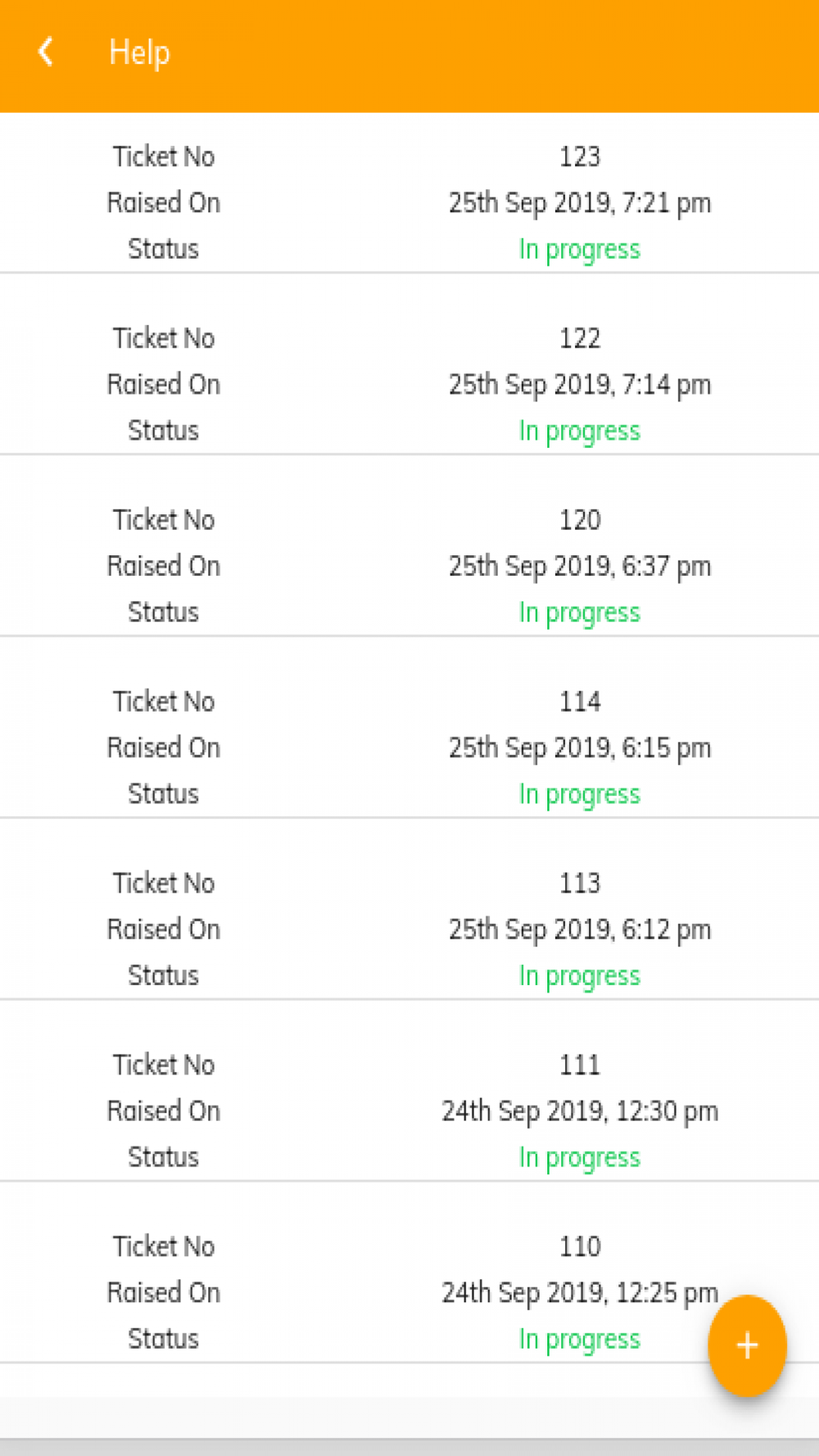The width and height of the screenshot is (819, 1456).
Task: Tap the Help header title
Action: [139, 52]
